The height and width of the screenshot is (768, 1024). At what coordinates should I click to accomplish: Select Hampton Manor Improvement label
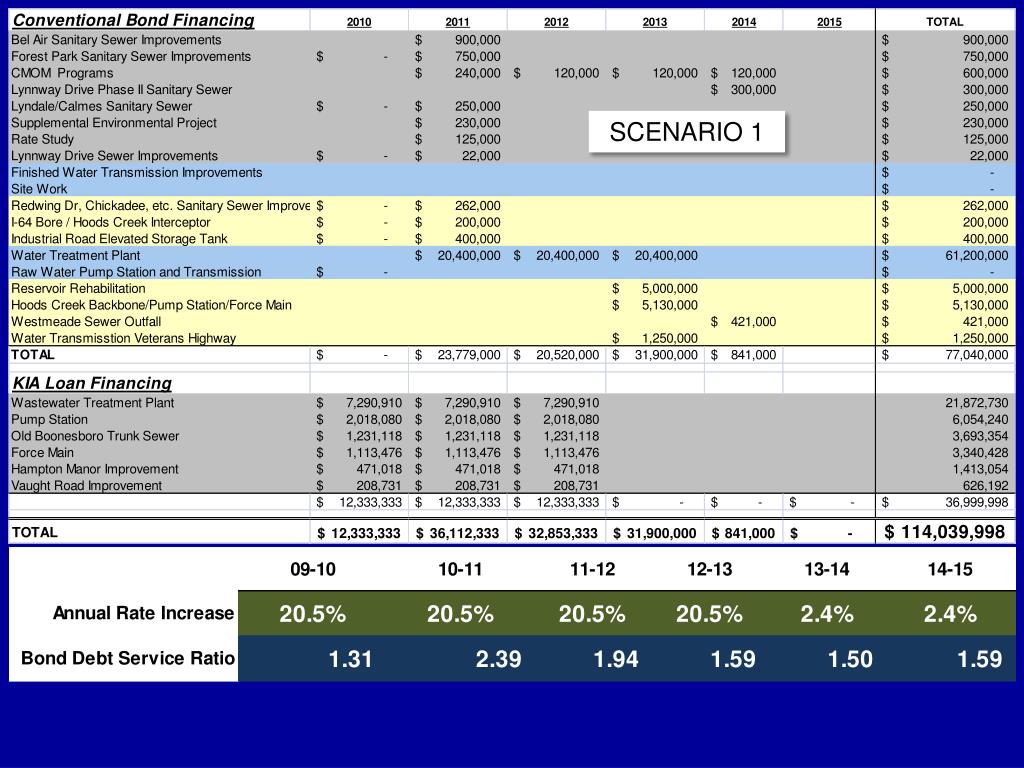click(x=95, y=469)
